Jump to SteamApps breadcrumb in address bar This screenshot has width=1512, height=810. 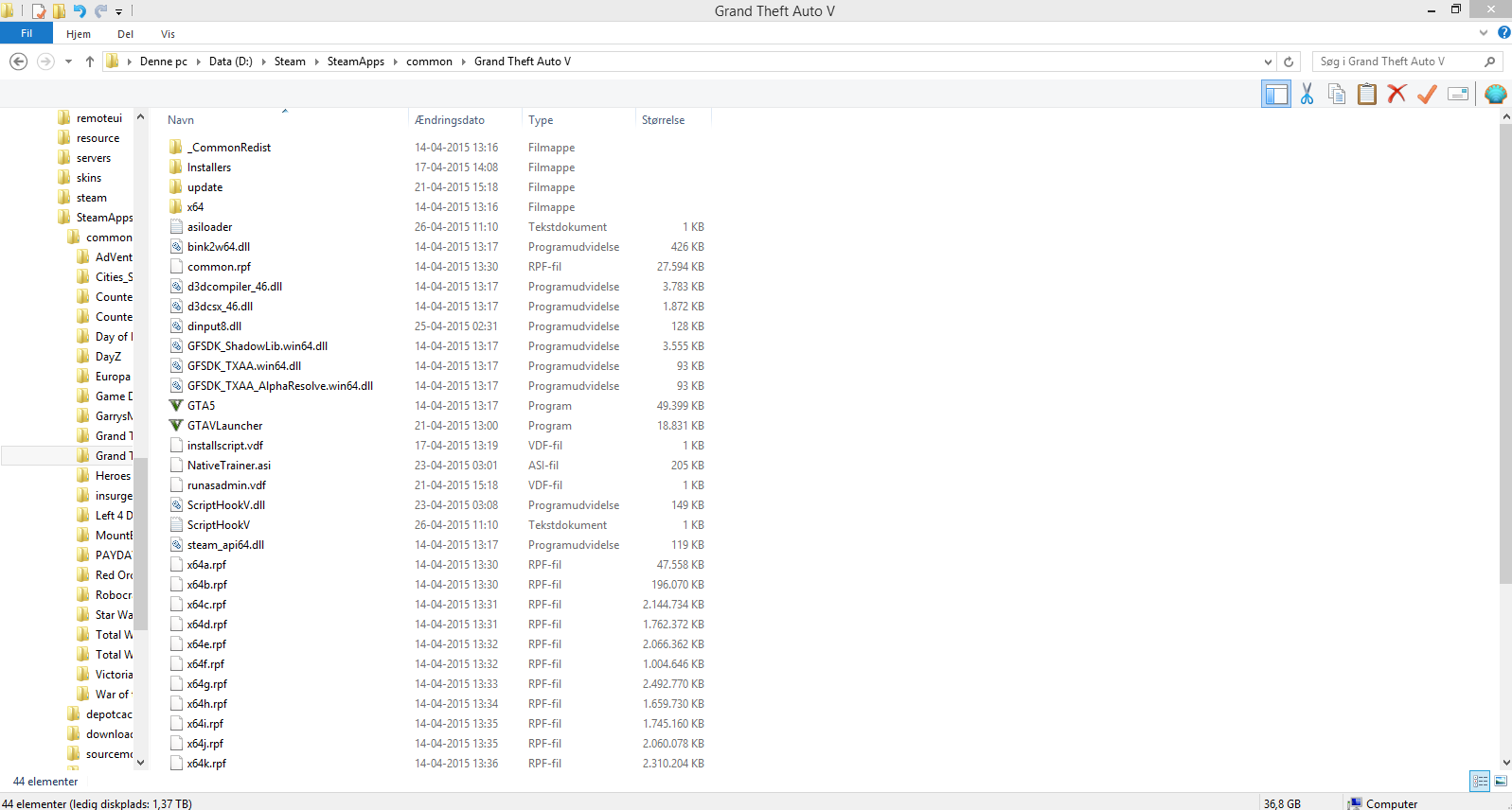coord(356,62)
